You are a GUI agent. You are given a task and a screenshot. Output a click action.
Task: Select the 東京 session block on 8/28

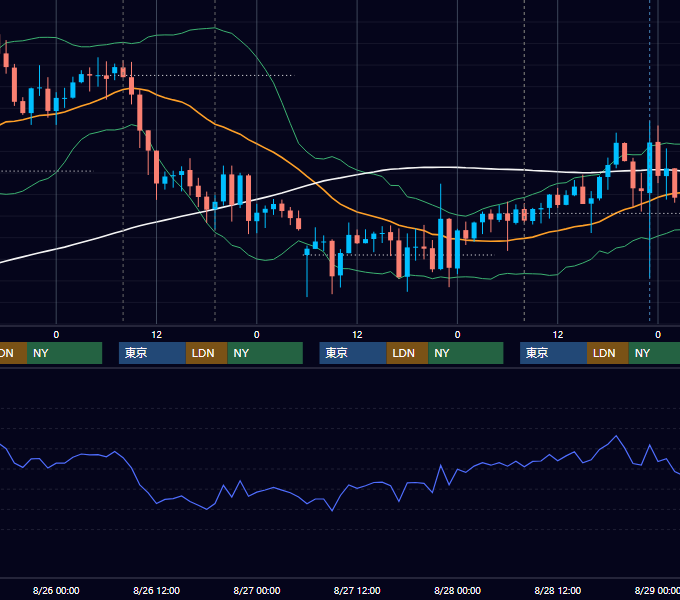pos(553,353)
